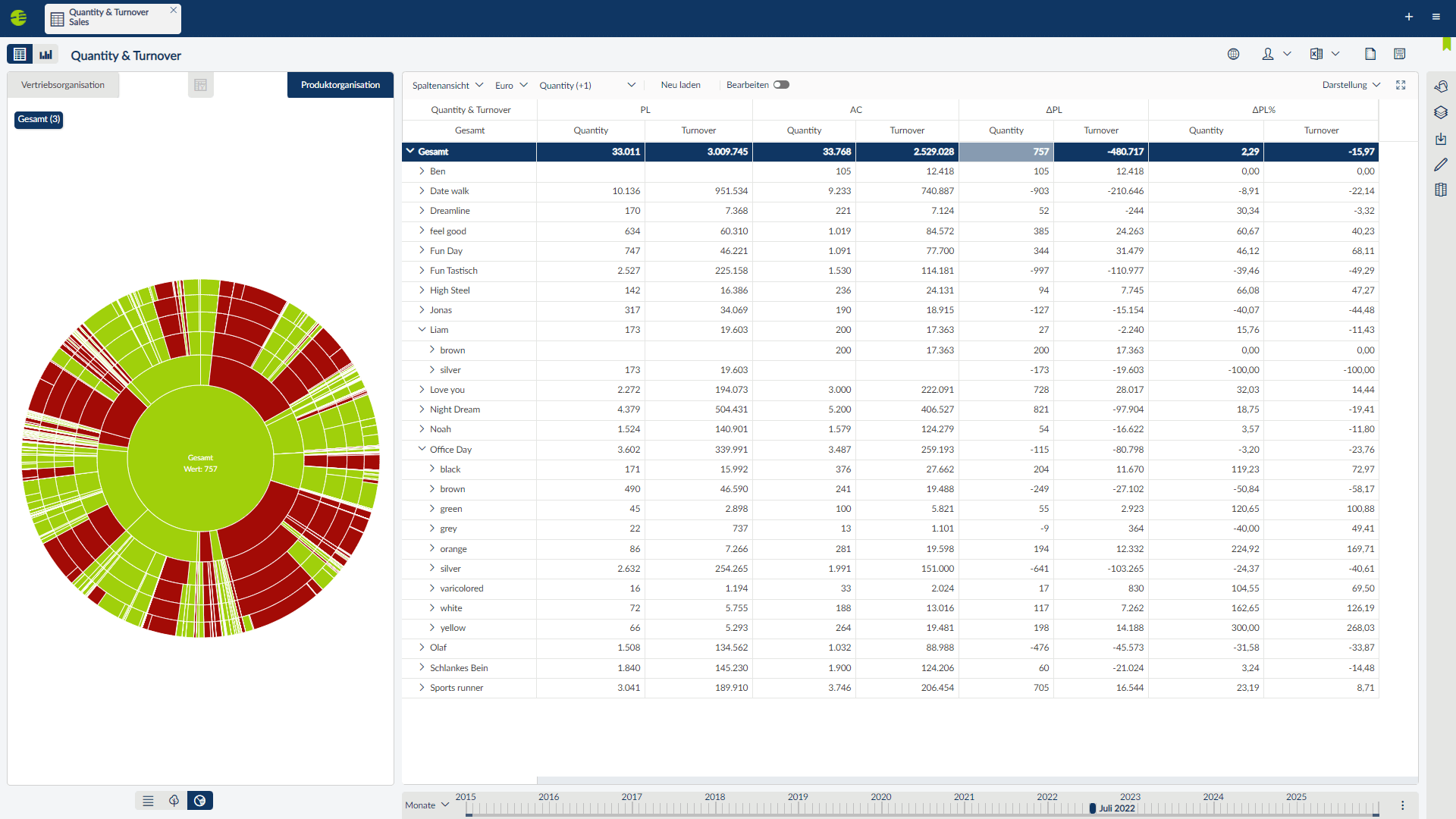
Task: Click the export/download icon
Action: click(x=1317, y=54)
